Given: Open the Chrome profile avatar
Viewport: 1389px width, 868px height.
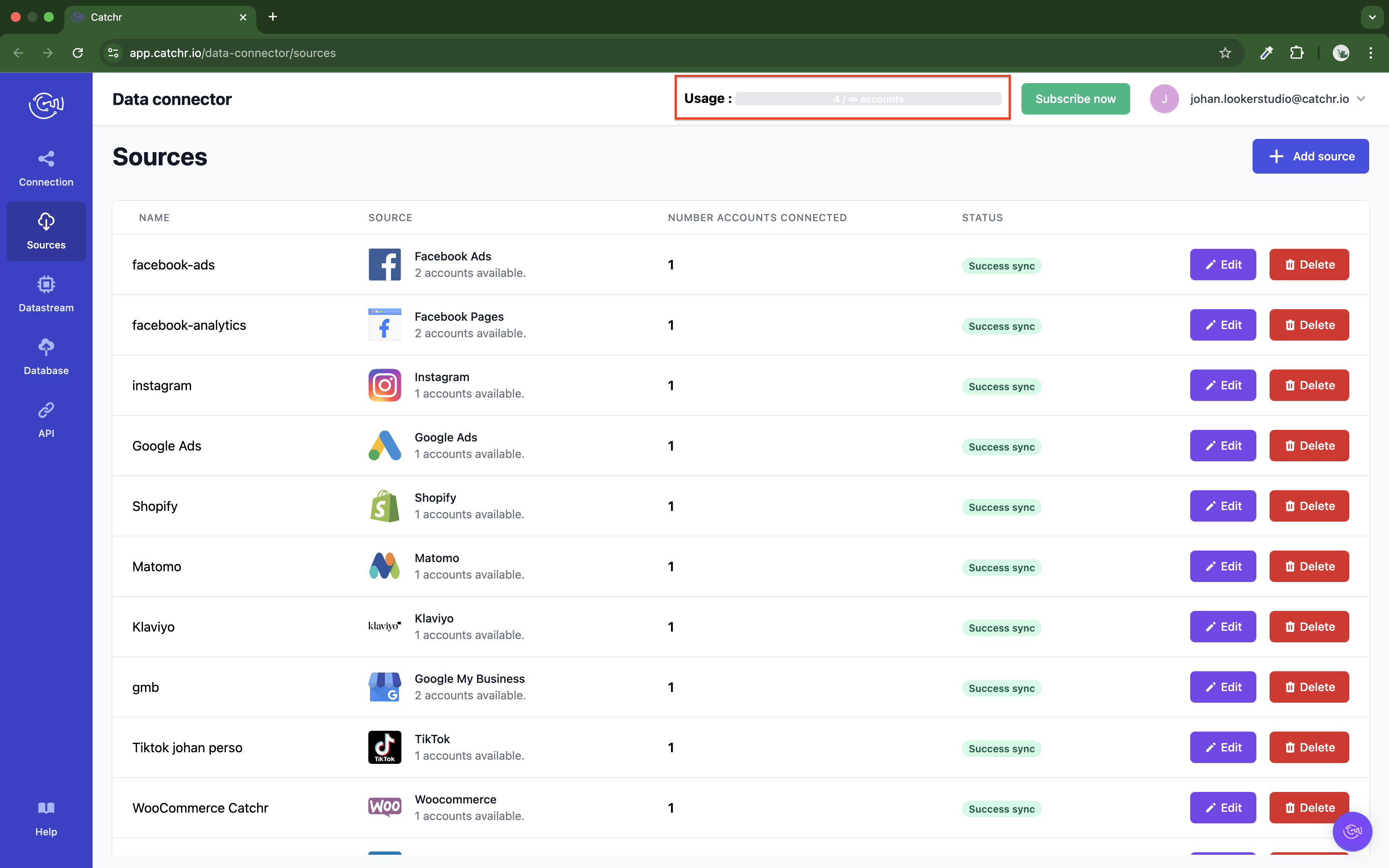Looking at the screenshot, I should [1341, 53].
